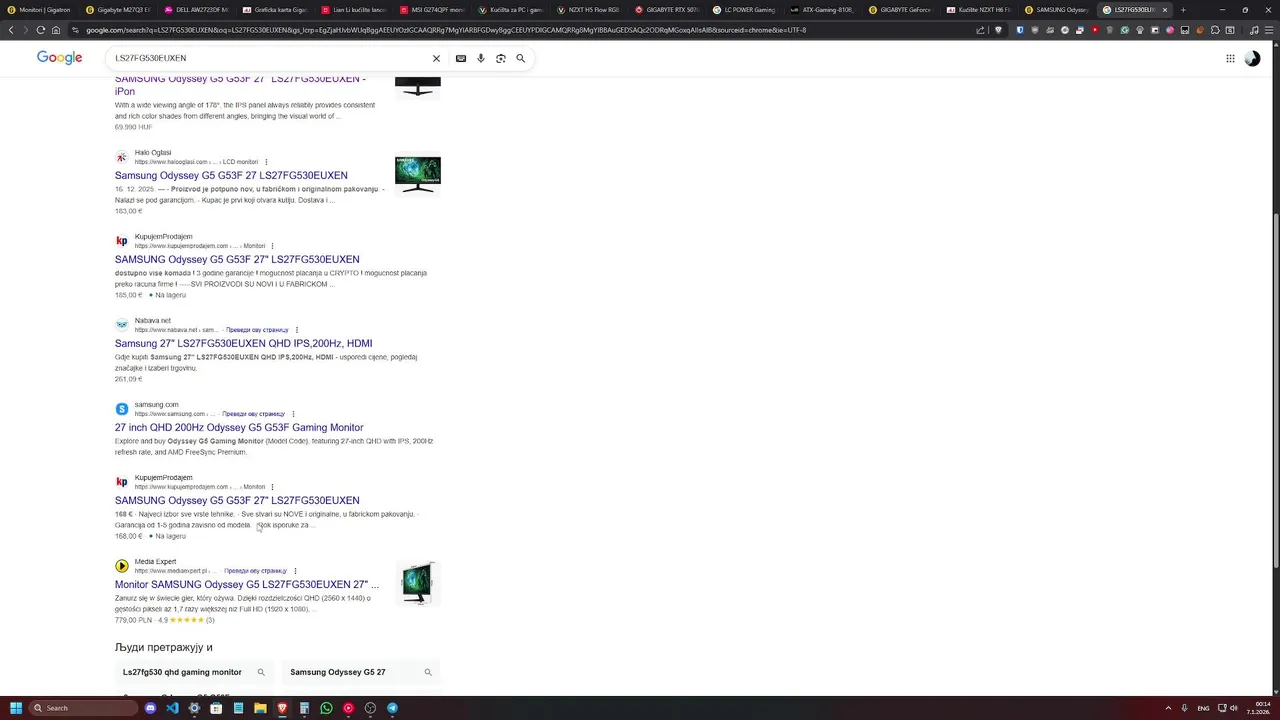
Task: Open WhatsApp from the taskbar
Action: tap(326, 708)
